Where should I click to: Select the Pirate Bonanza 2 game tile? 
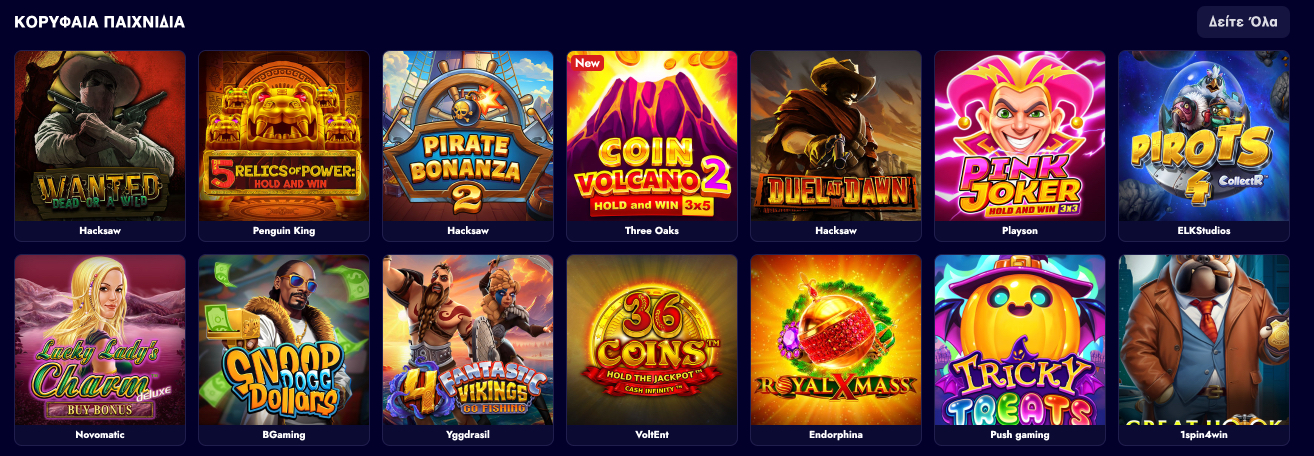(468, 136)
